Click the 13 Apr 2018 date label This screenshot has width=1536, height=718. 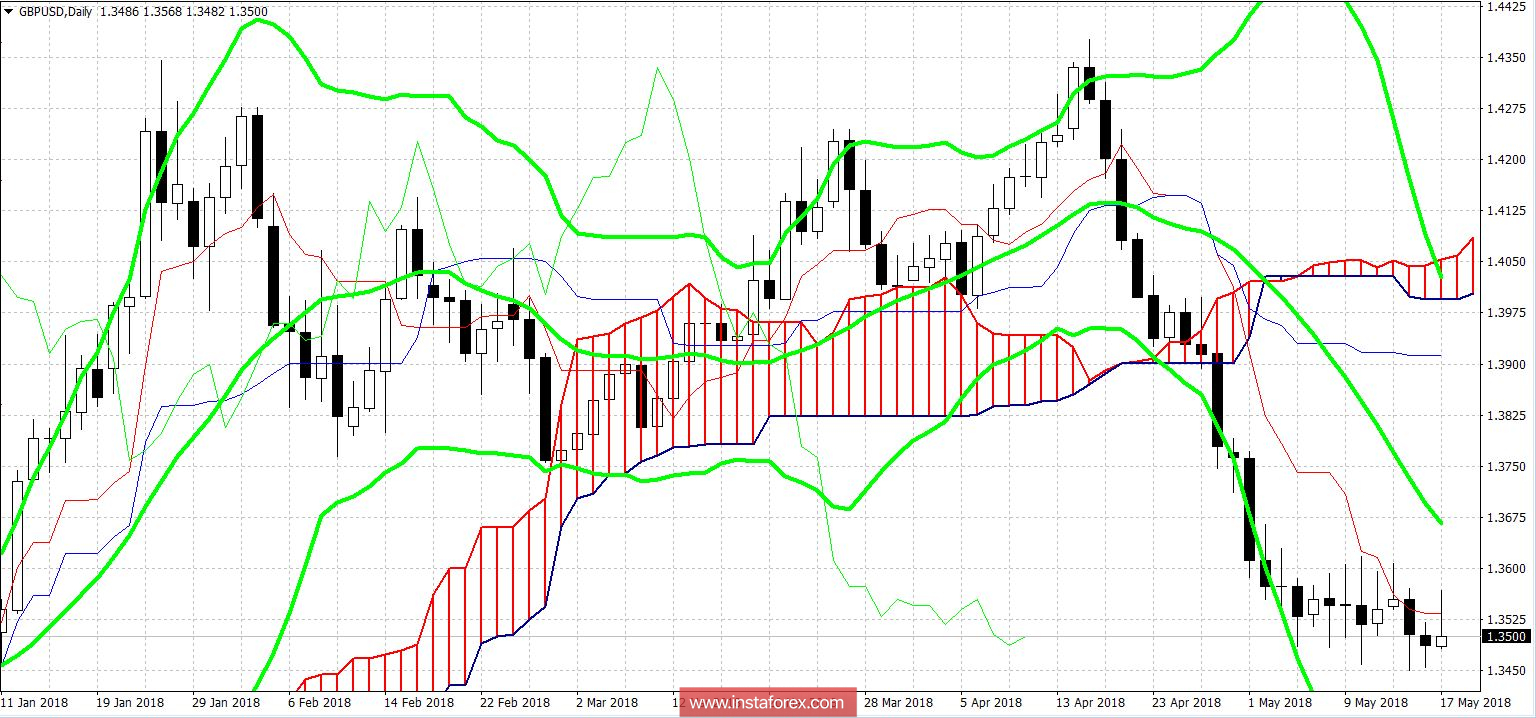click(1088, 703)
